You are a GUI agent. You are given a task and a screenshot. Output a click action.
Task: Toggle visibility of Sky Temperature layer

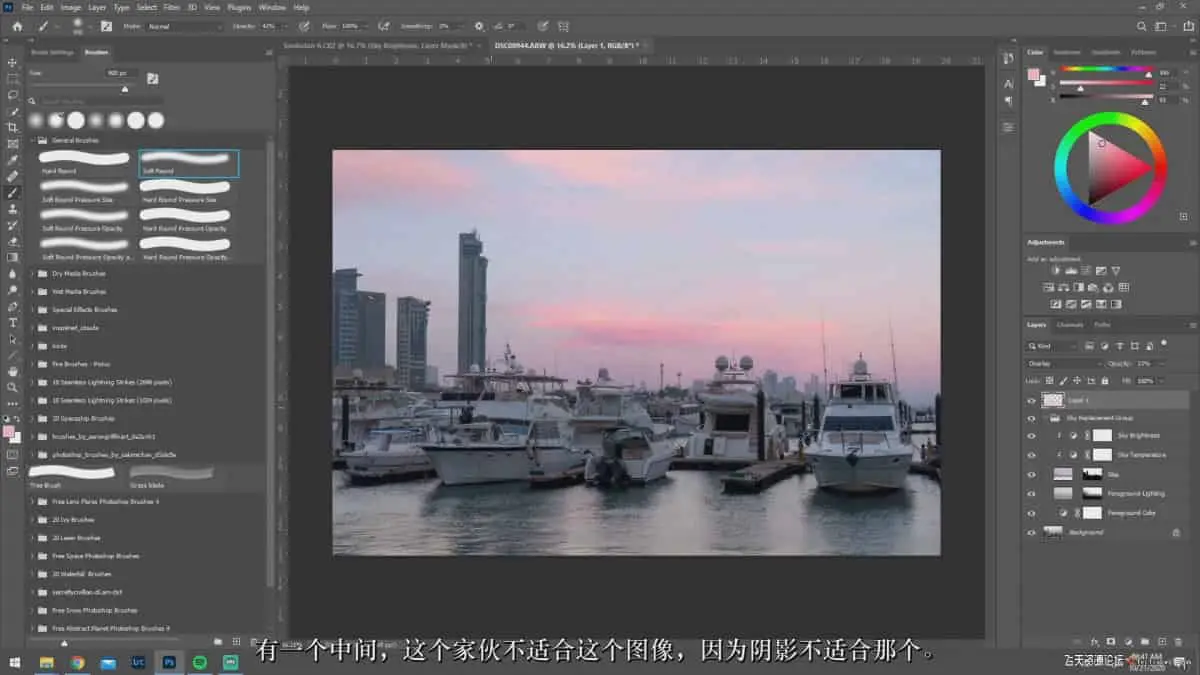tap(1031, 455)
